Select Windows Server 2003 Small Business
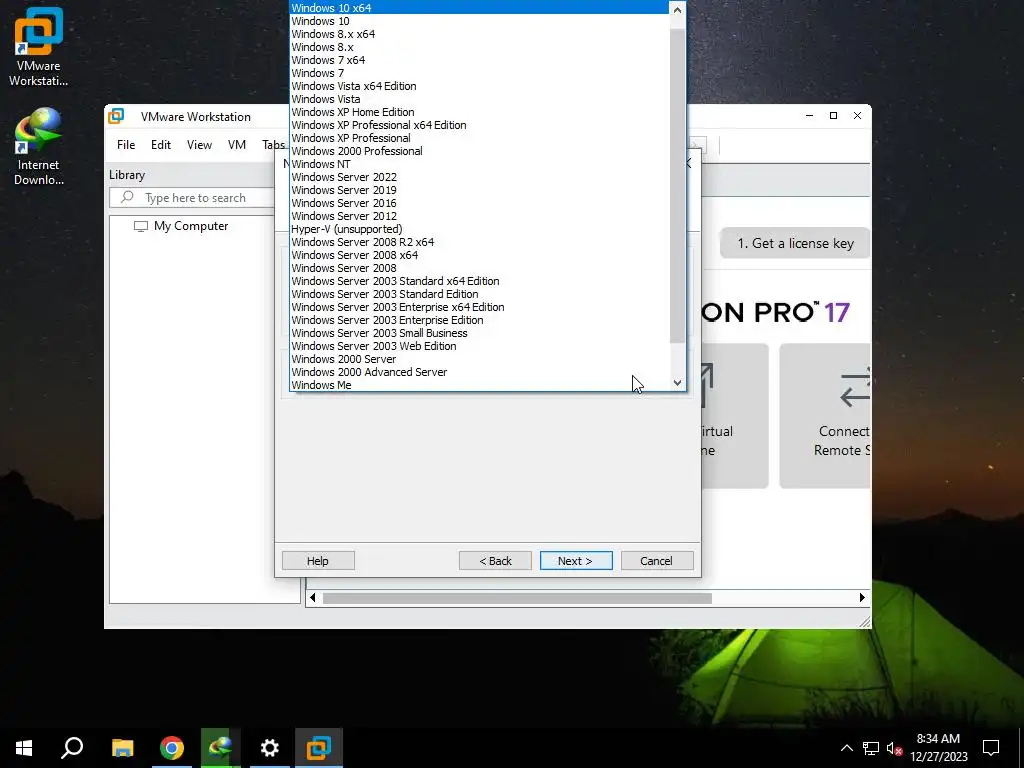 [x=479, y=333]
